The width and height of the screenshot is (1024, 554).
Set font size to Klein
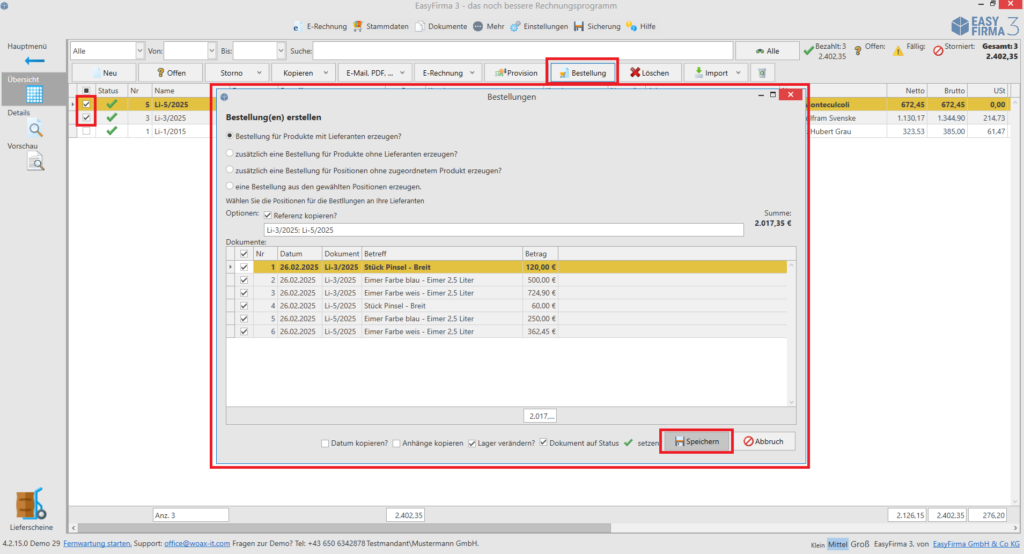(x=818, y=545)
